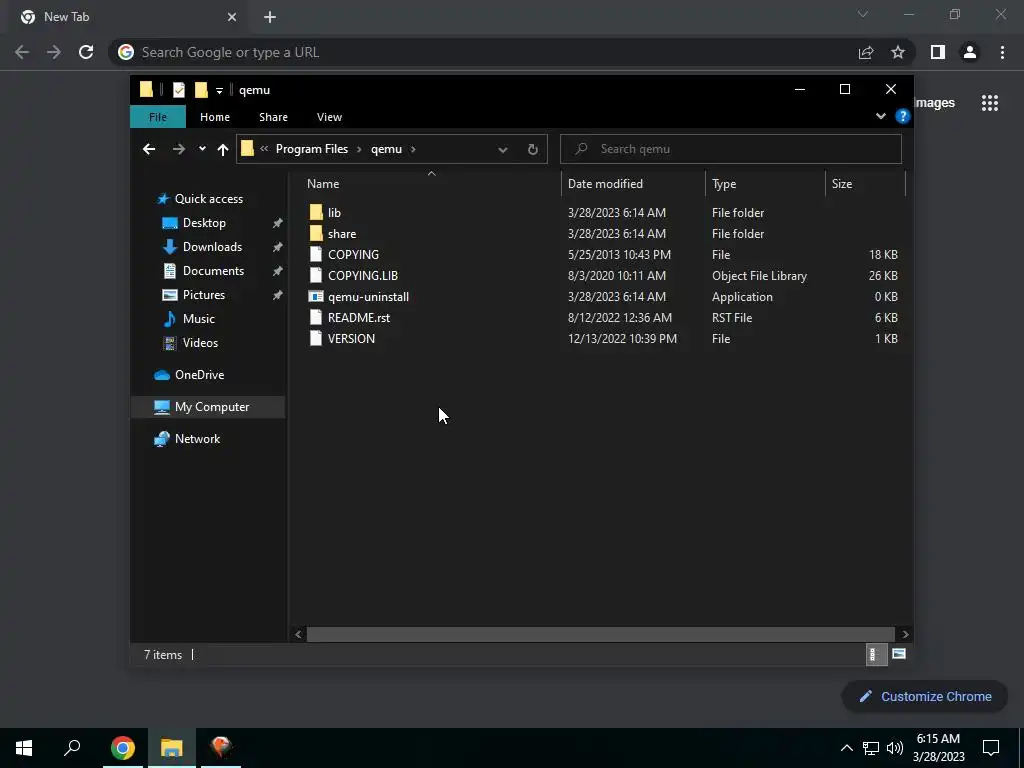Open the File ribbon tab
Viewport: 1024px width, 768px height.
(158, 117)
